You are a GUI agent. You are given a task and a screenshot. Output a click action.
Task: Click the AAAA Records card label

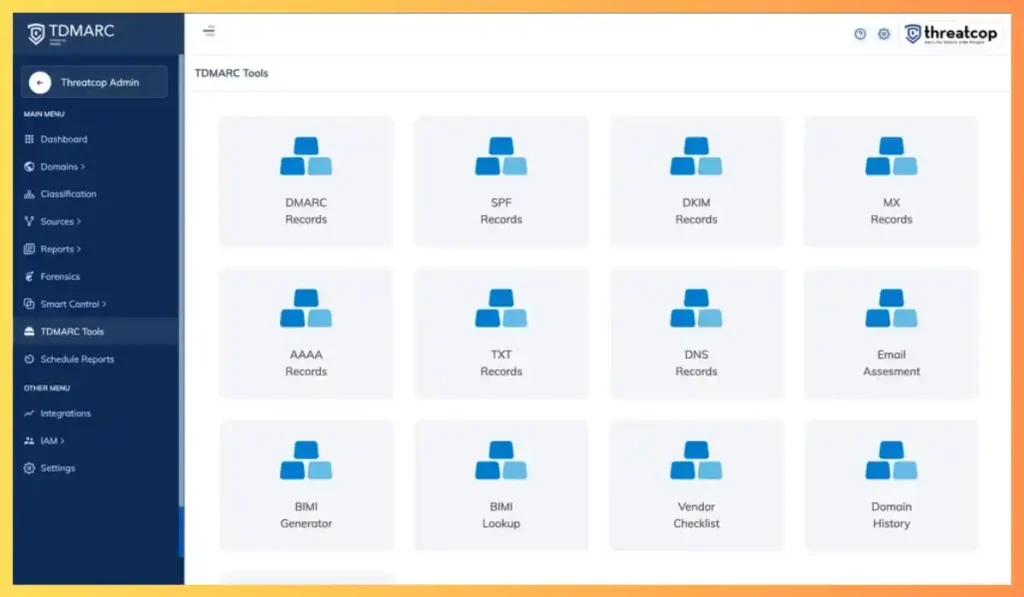tap(306, 363)
